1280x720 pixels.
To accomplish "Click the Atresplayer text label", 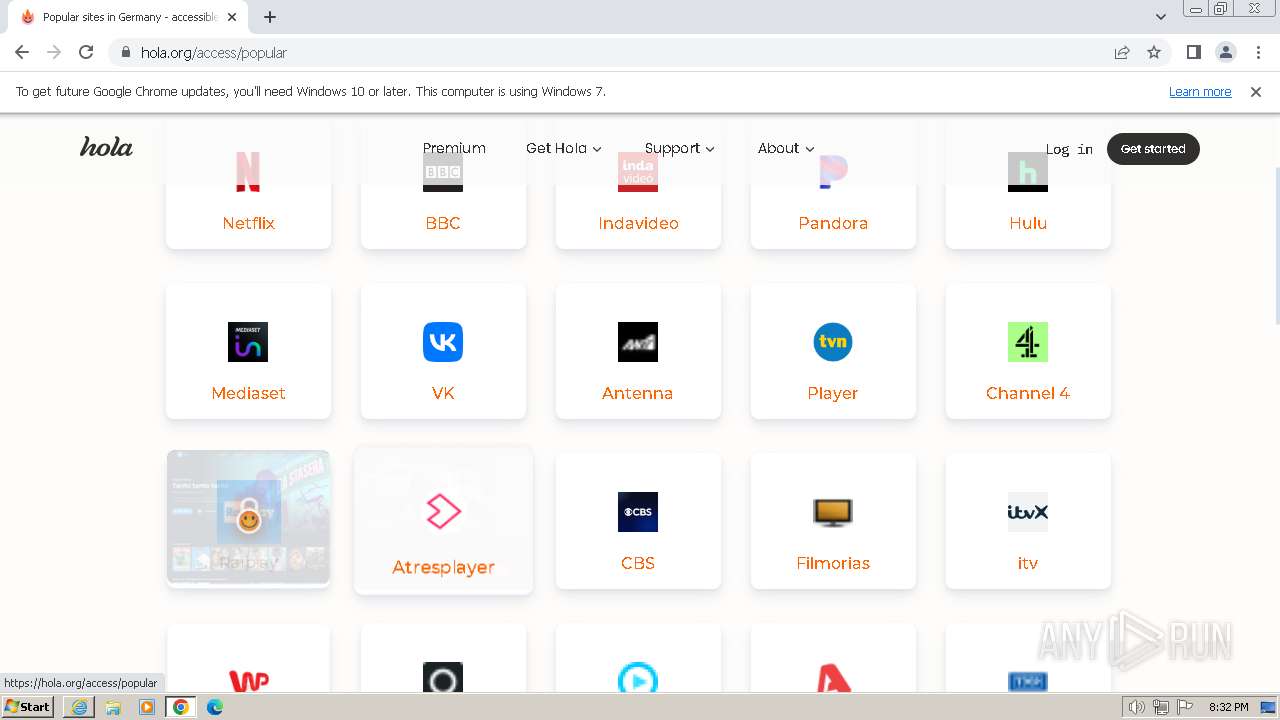I will pos(443,567).
